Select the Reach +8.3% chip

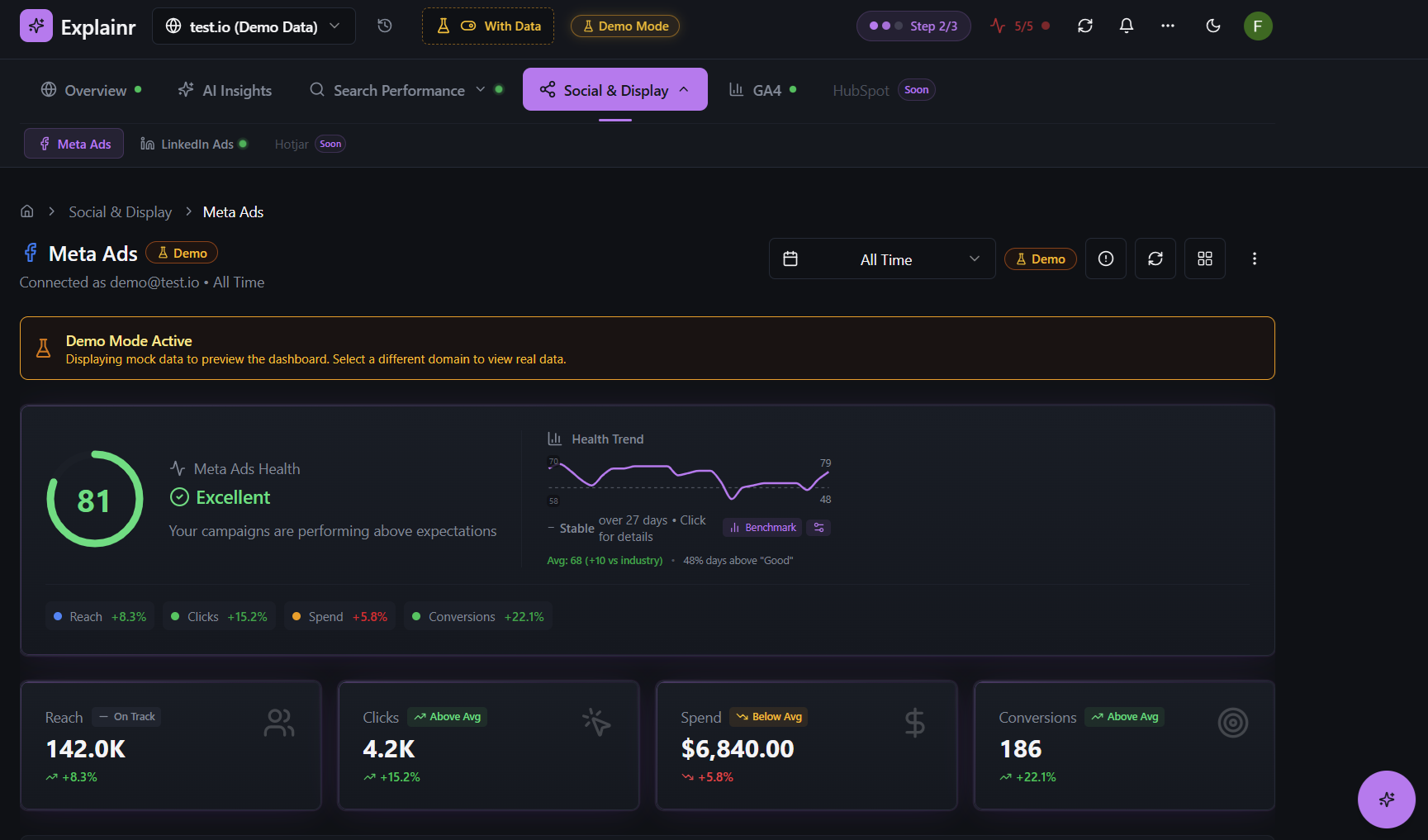[x=100, y=617]
